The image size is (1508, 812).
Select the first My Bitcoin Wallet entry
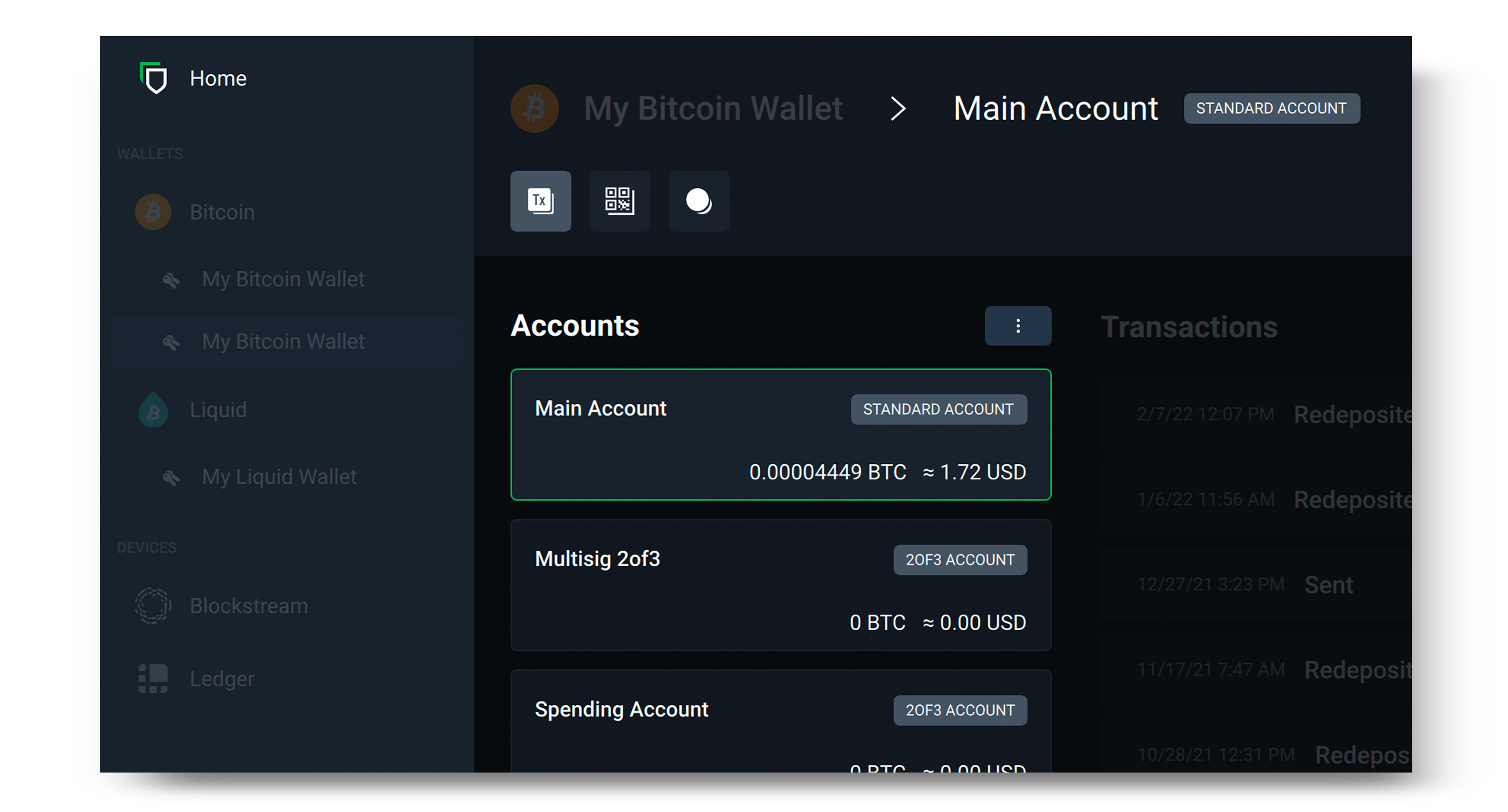tap(283, 279)
